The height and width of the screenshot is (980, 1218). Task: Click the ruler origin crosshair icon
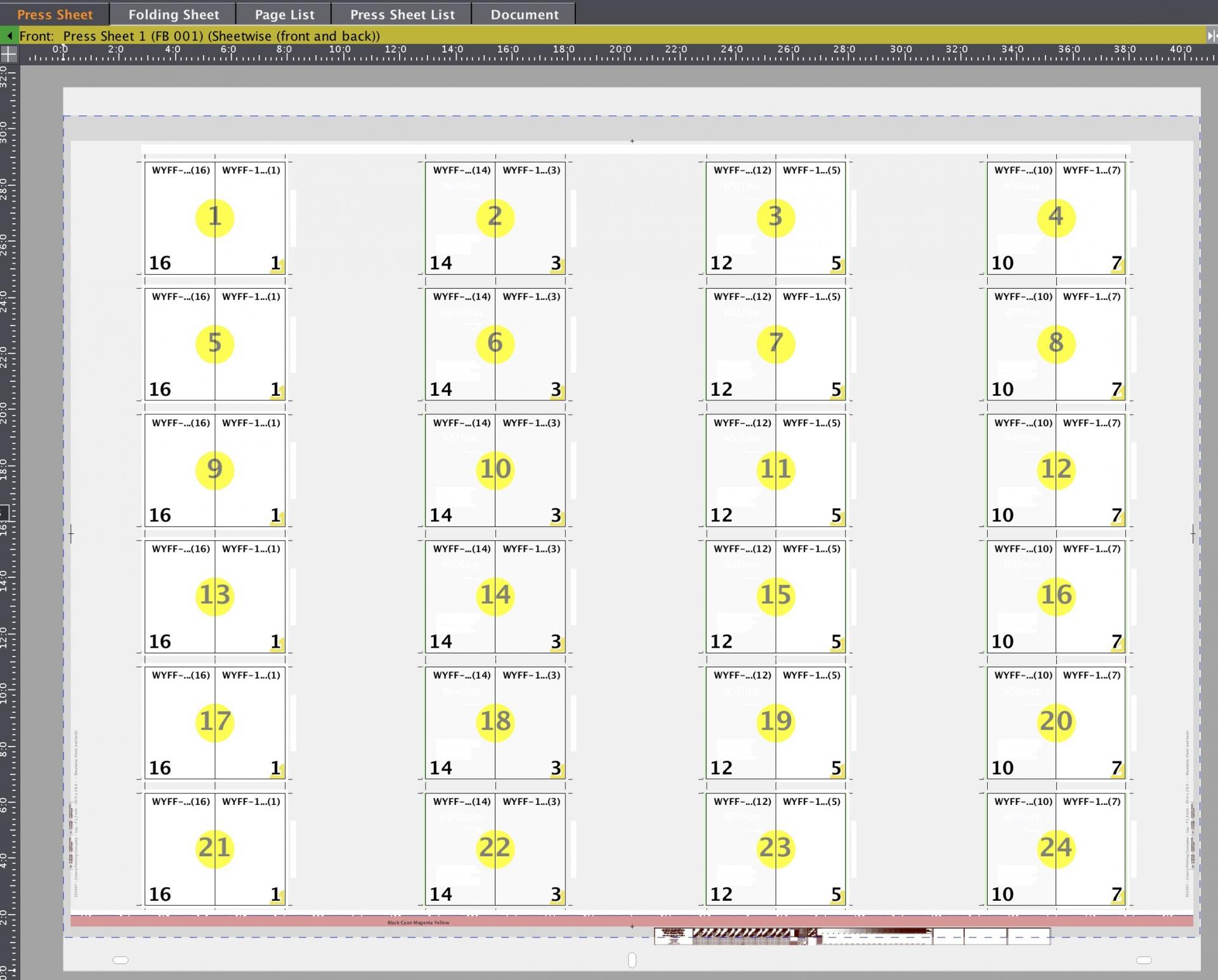coord(9,55)
